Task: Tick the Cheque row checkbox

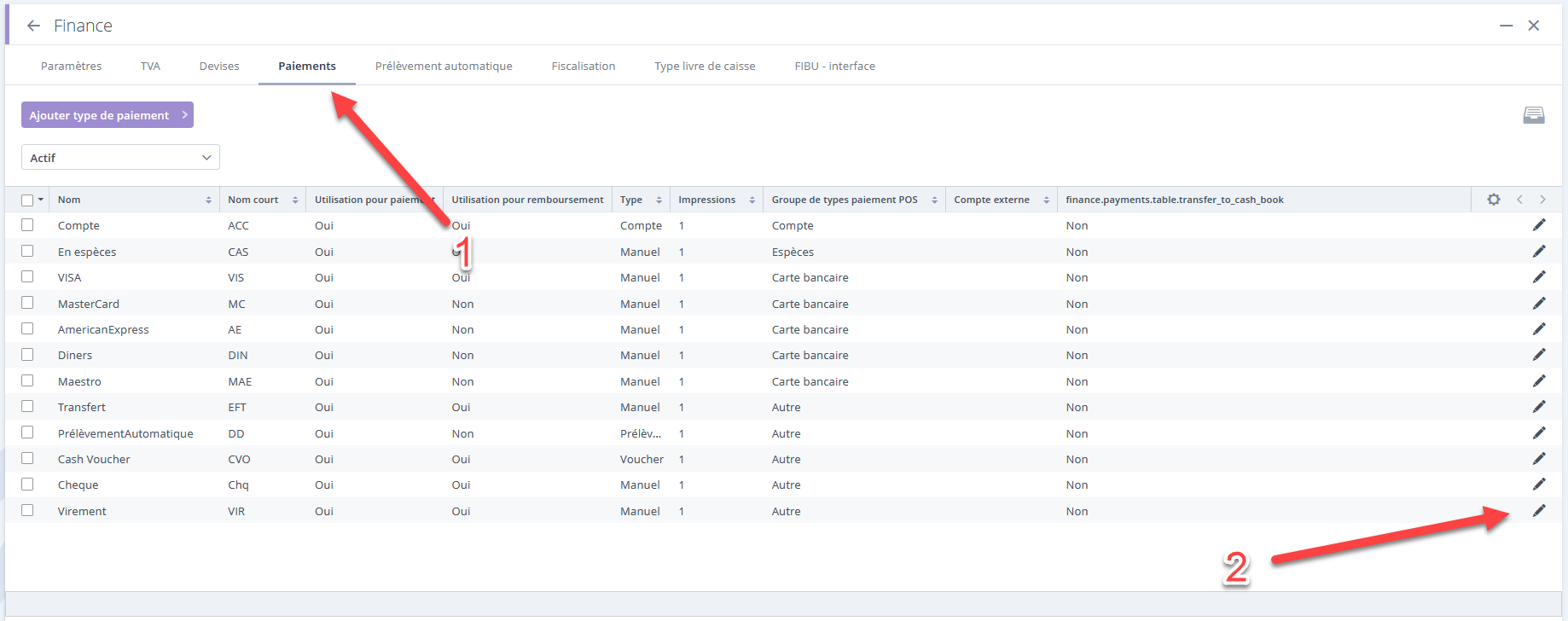Action: [27, 484]
